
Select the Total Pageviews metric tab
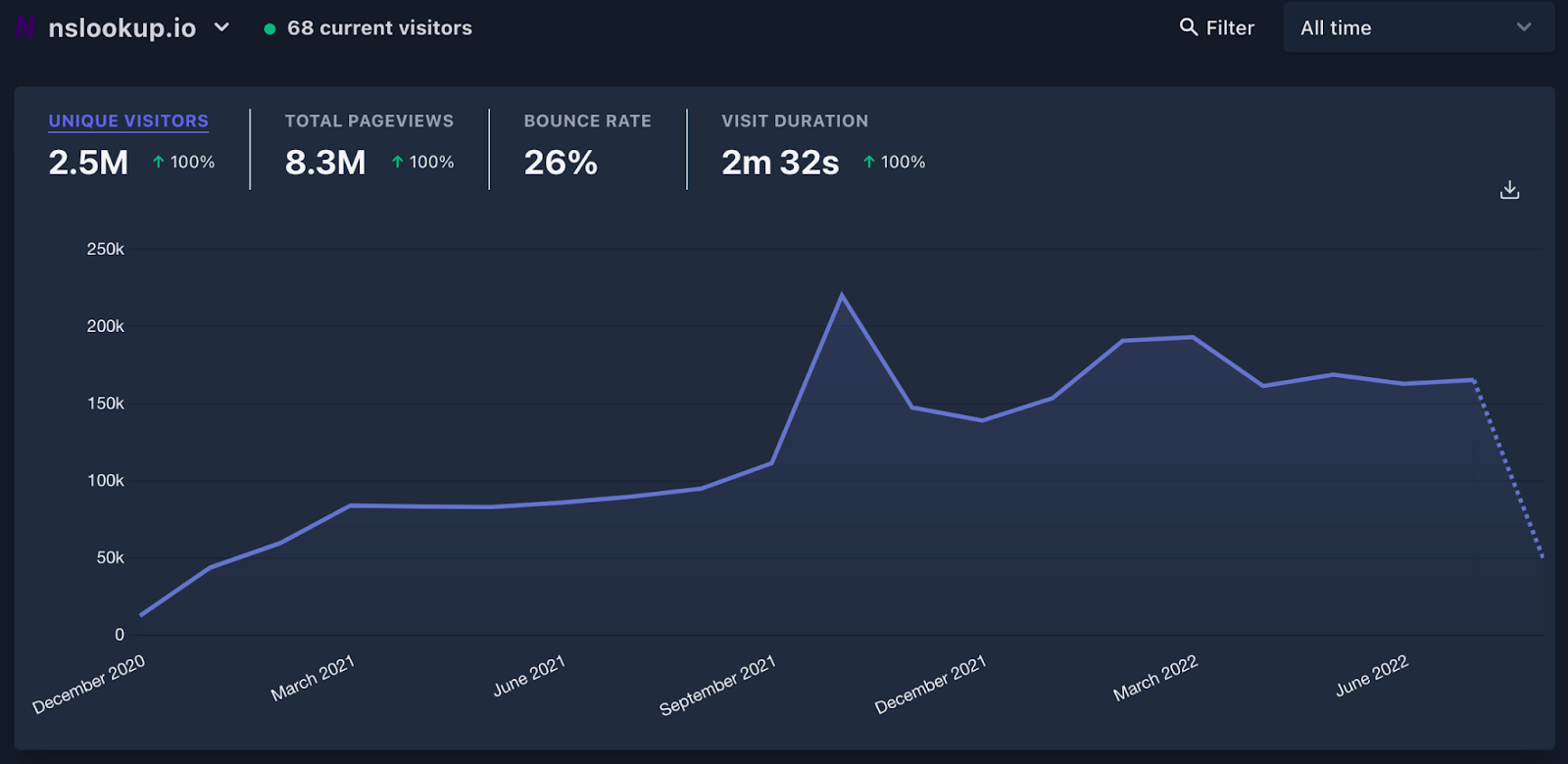point(369,120)
